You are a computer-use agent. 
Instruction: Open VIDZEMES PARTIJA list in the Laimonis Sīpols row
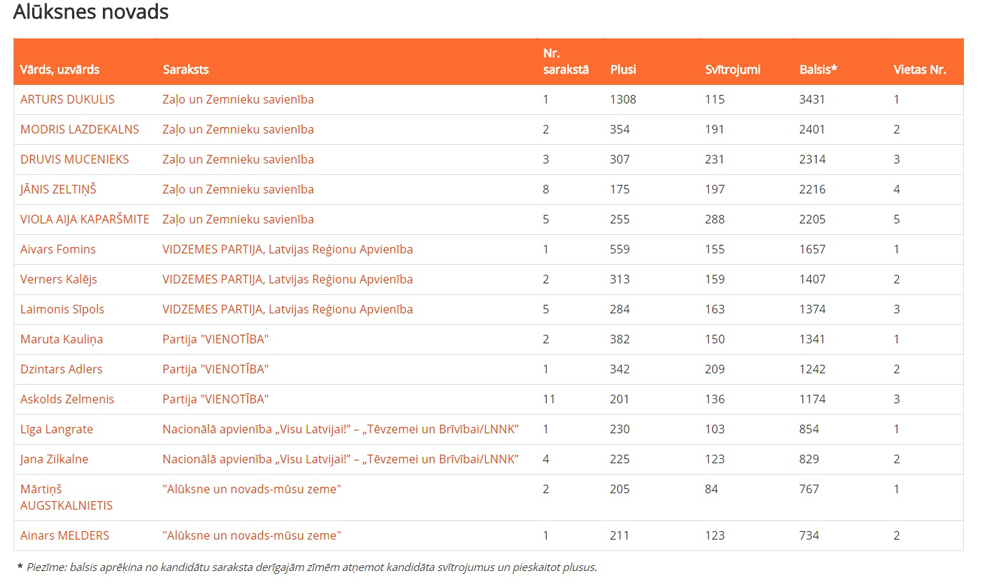tap(287, 310)
